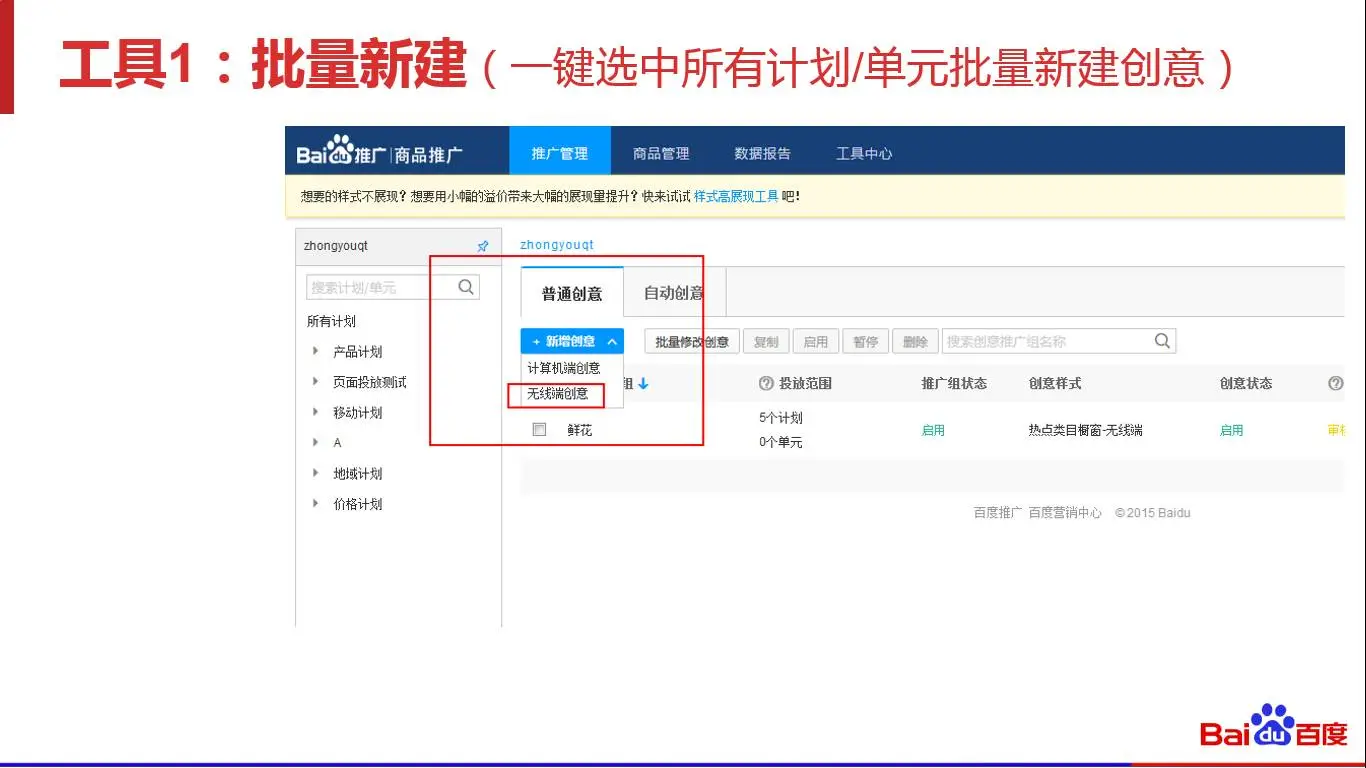Screen dimensions: 1366x768
Task: Click the zhongyouqt account name in sidebar
Action: click(x=336, y=246)
